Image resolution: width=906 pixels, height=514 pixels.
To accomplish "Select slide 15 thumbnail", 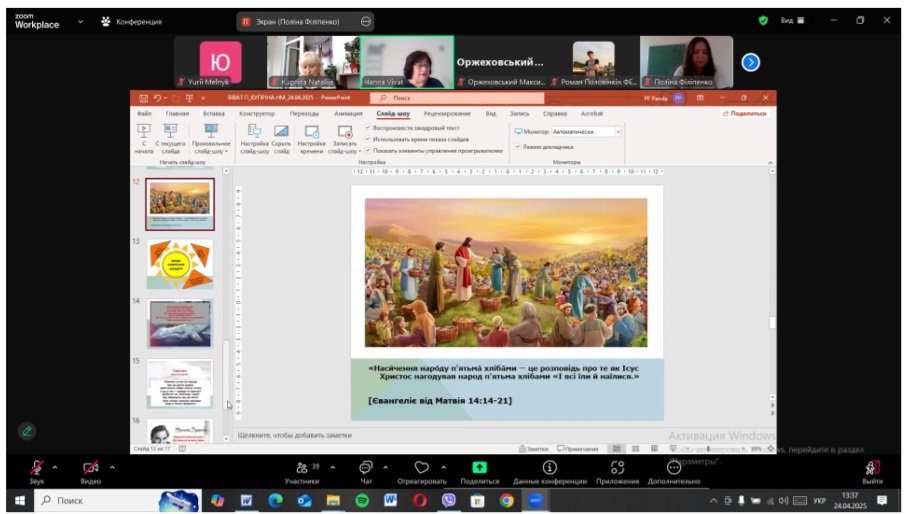I will 180,383.
